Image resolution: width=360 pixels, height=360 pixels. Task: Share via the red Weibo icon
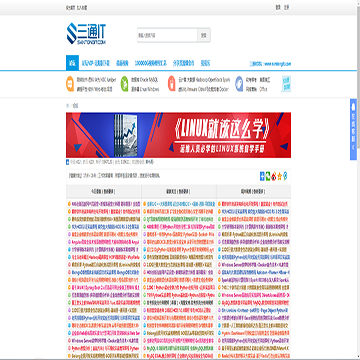click(274, 176)
